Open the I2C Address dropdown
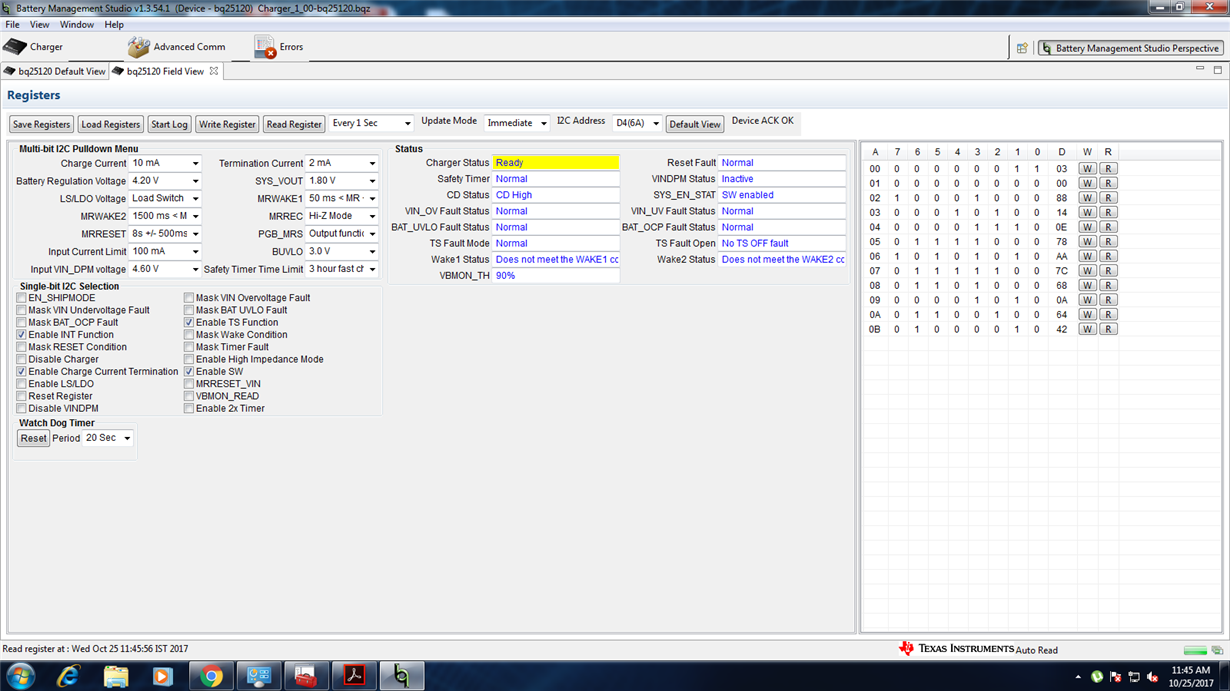The height and width of the screenshot is (691, 1230). coord(638,123)
